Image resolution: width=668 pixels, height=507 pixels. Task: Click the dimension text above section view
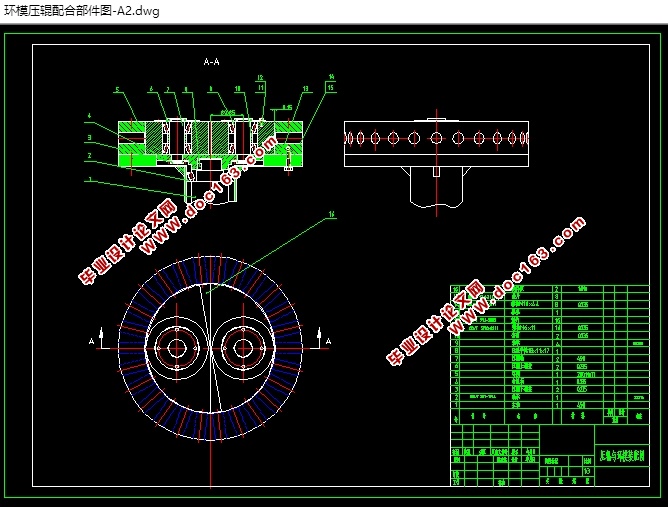[x=227, y=112]
